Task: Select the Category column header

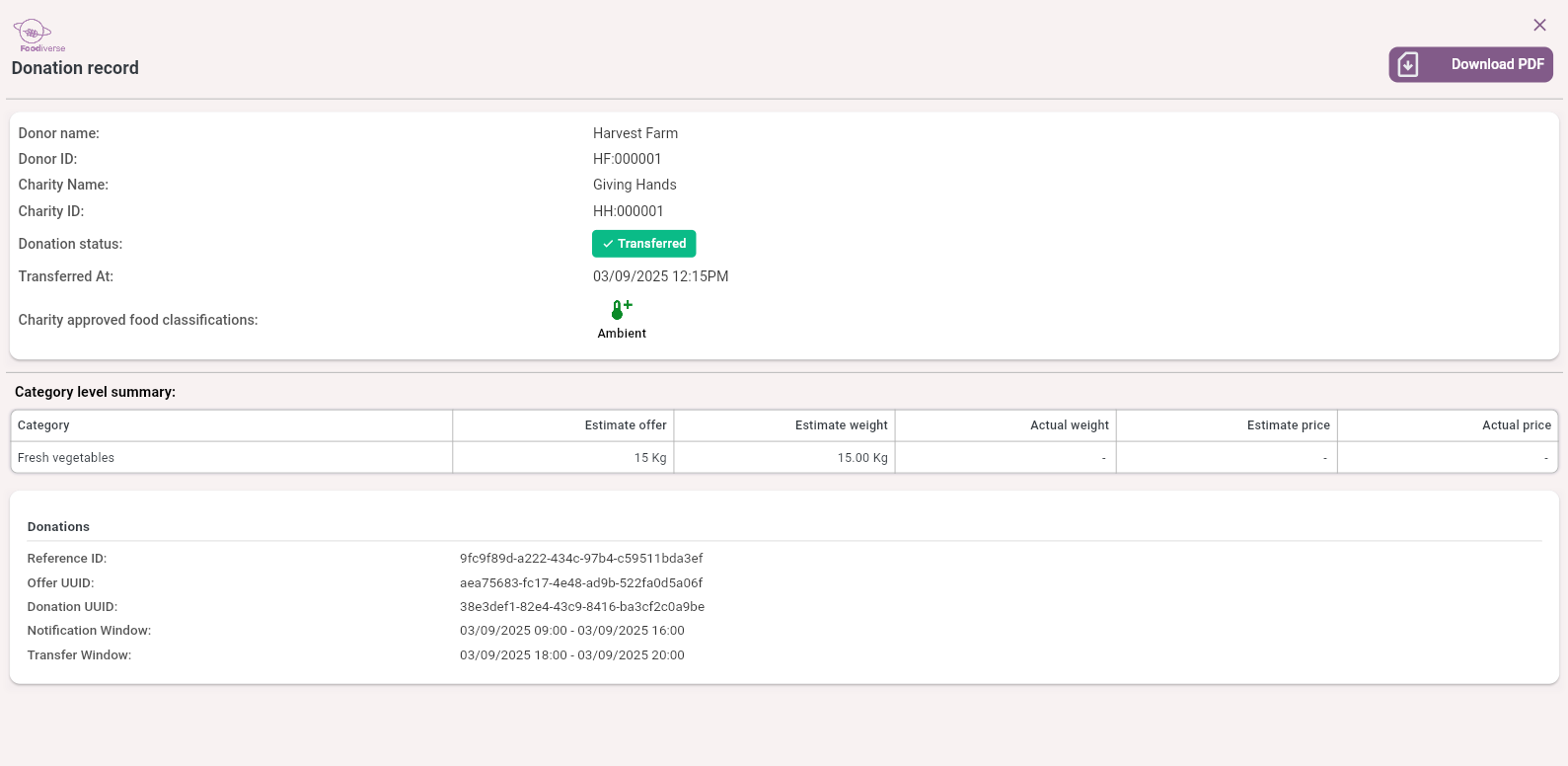Action: pos(43,425)
